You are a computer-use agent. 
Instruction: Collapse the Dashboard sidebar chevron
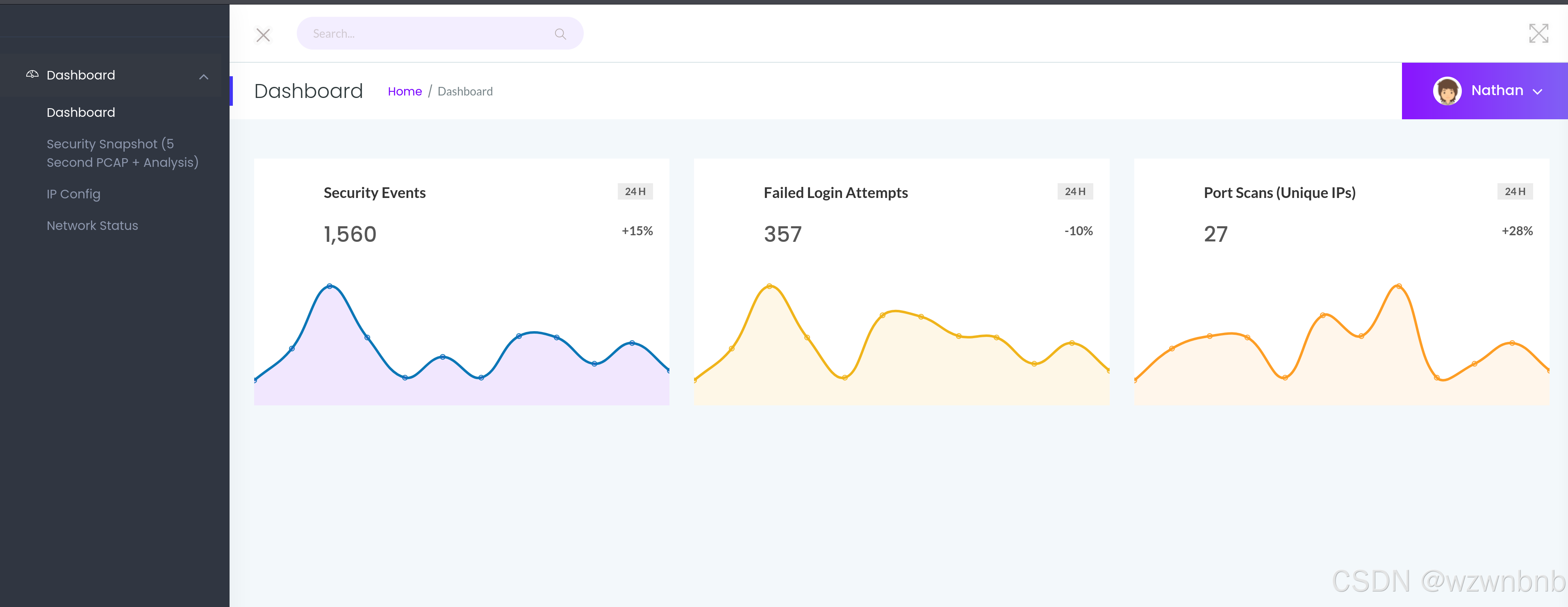point(204,77)
